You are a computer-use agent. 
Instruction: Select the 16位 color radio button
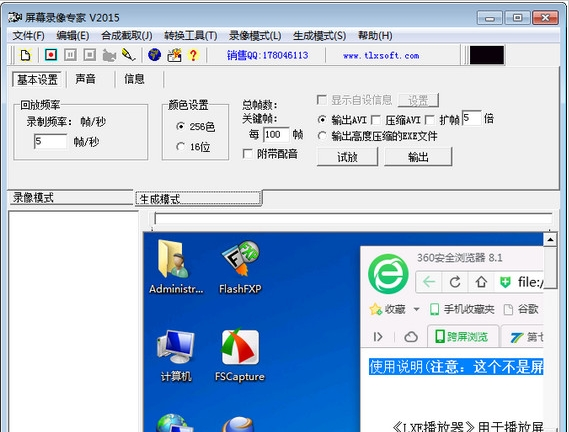point(180,147)
